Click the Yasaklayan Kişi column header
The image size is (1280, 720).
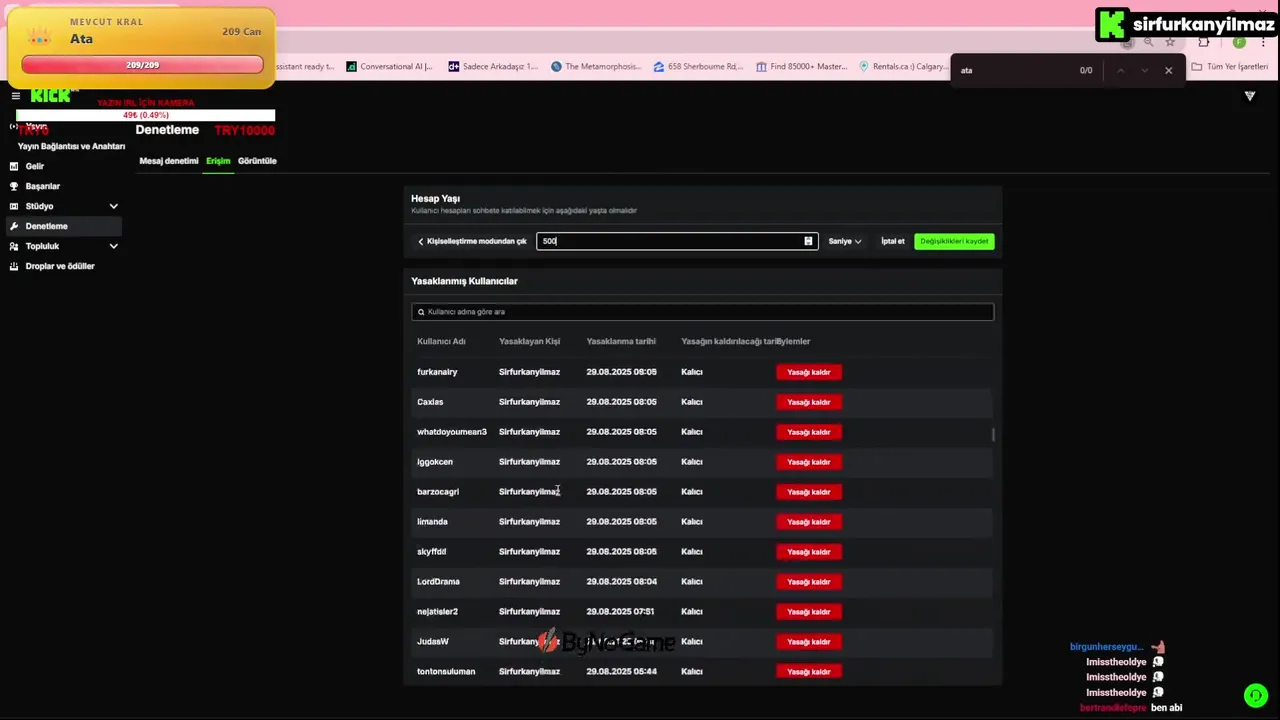pyautogui.click(x=529, y=342)
